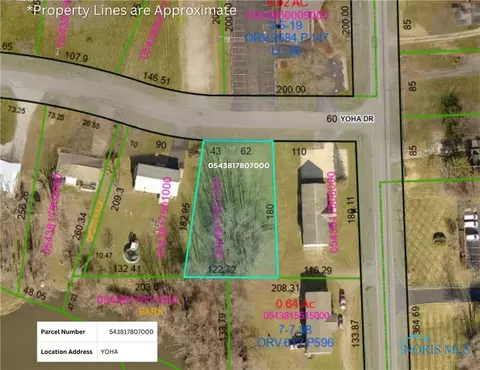
Task: Click the 'Parcel Number' table header cell
Action: coord(63,332)
